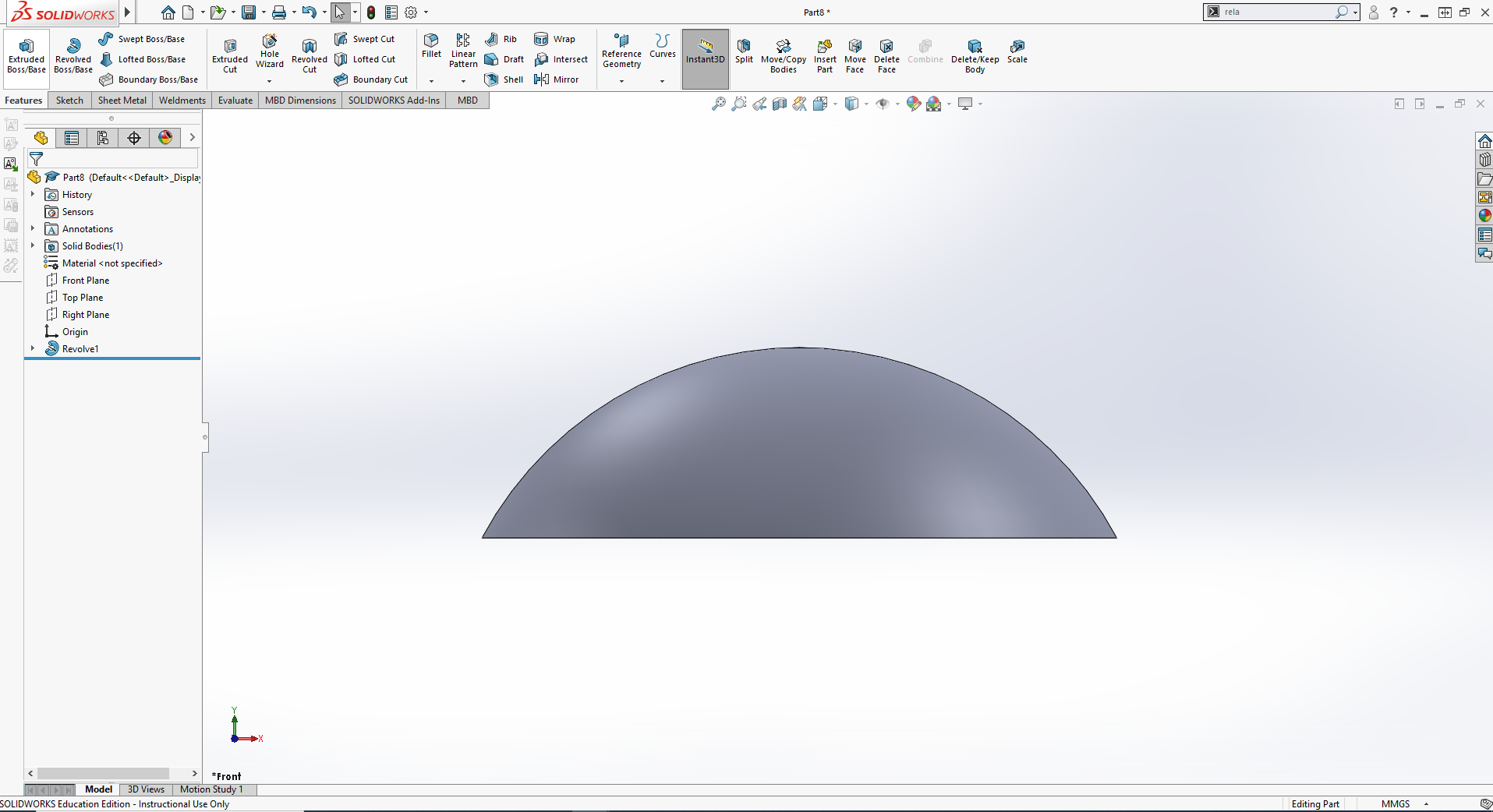The height and width of the screenshot is (812, 1493).
Task: Select the Delete Face tool
Action: tap(886, 56)
